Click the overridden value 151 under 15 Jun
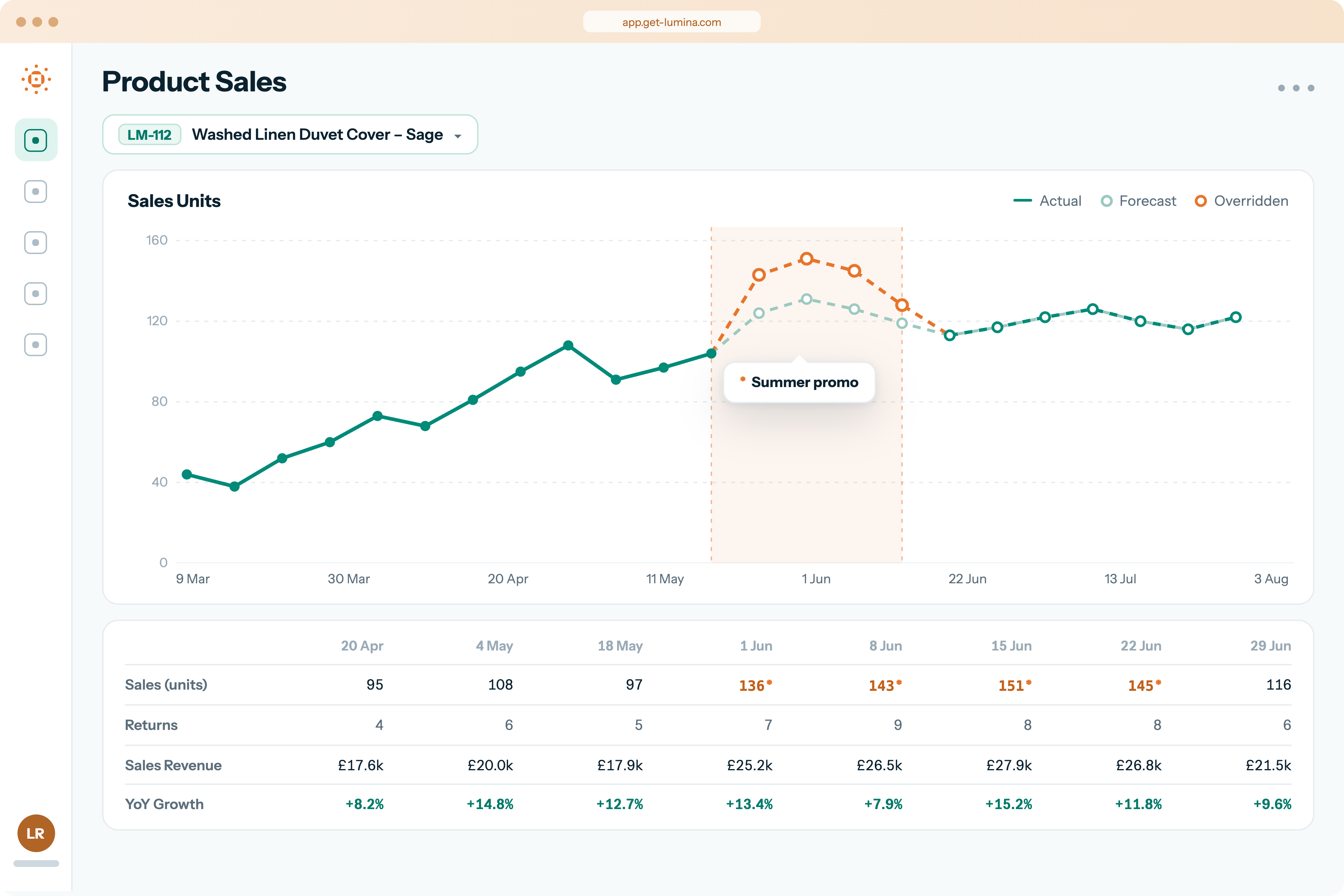 click(x=1014, y=685)
